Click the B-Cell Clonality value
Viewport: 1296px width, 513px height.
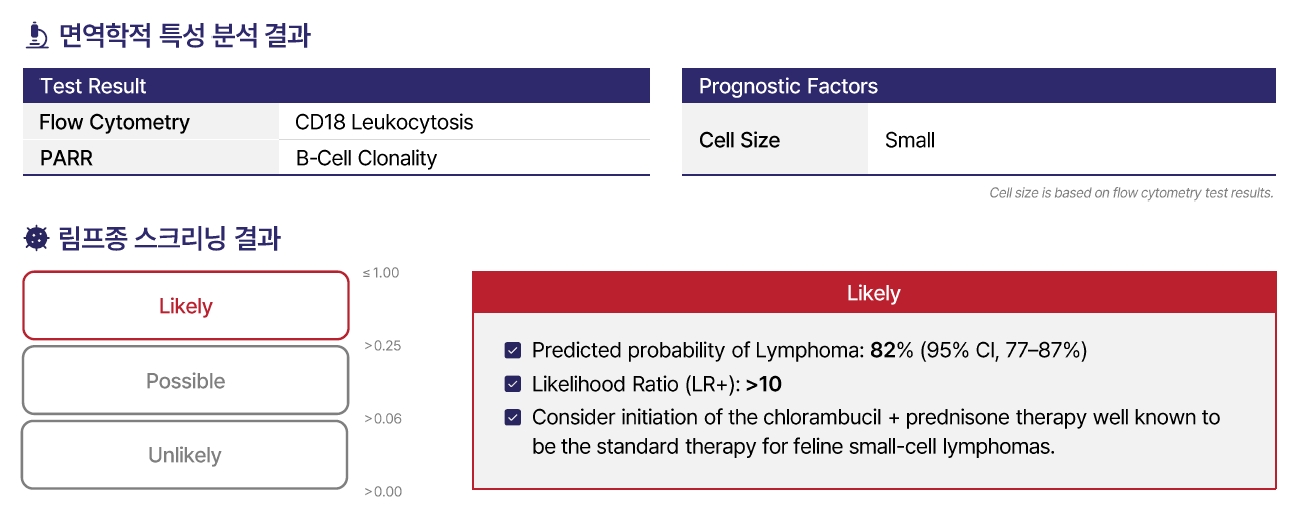pyautogui.click(x=367, y=158)
